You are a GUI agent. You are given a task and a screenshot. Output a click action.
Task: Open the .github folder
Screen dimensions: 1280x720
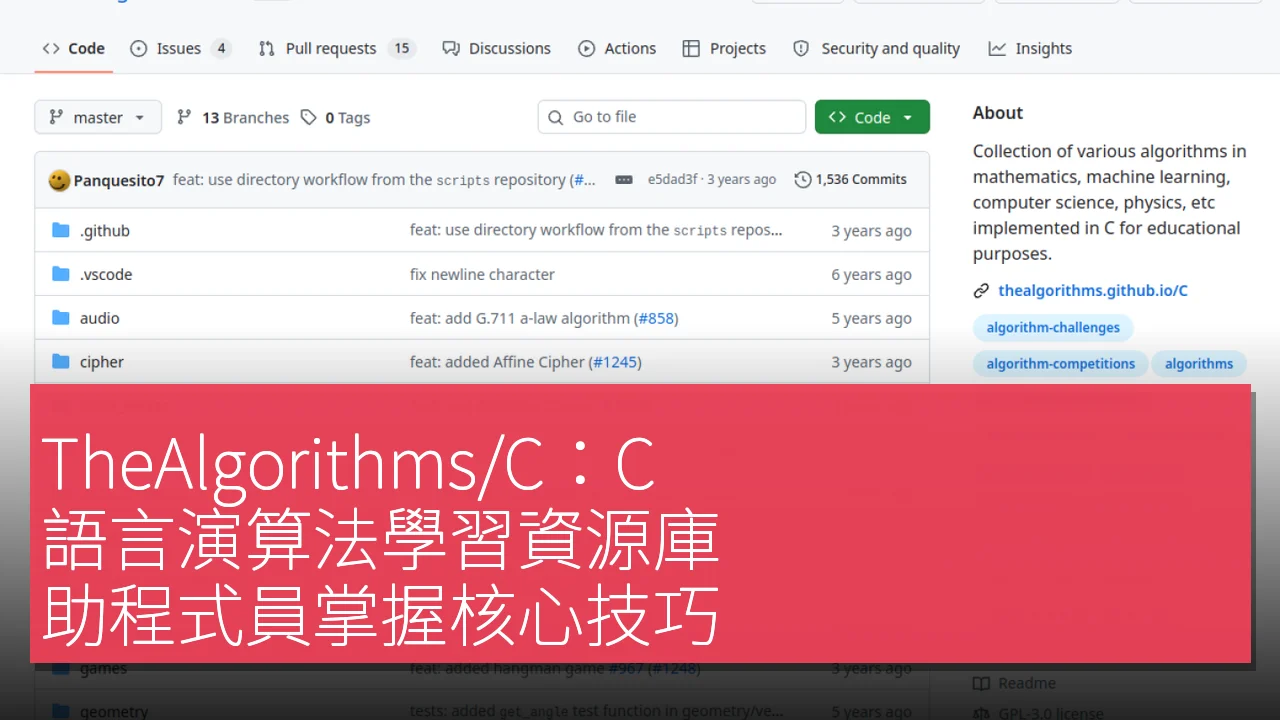[104, 231]
